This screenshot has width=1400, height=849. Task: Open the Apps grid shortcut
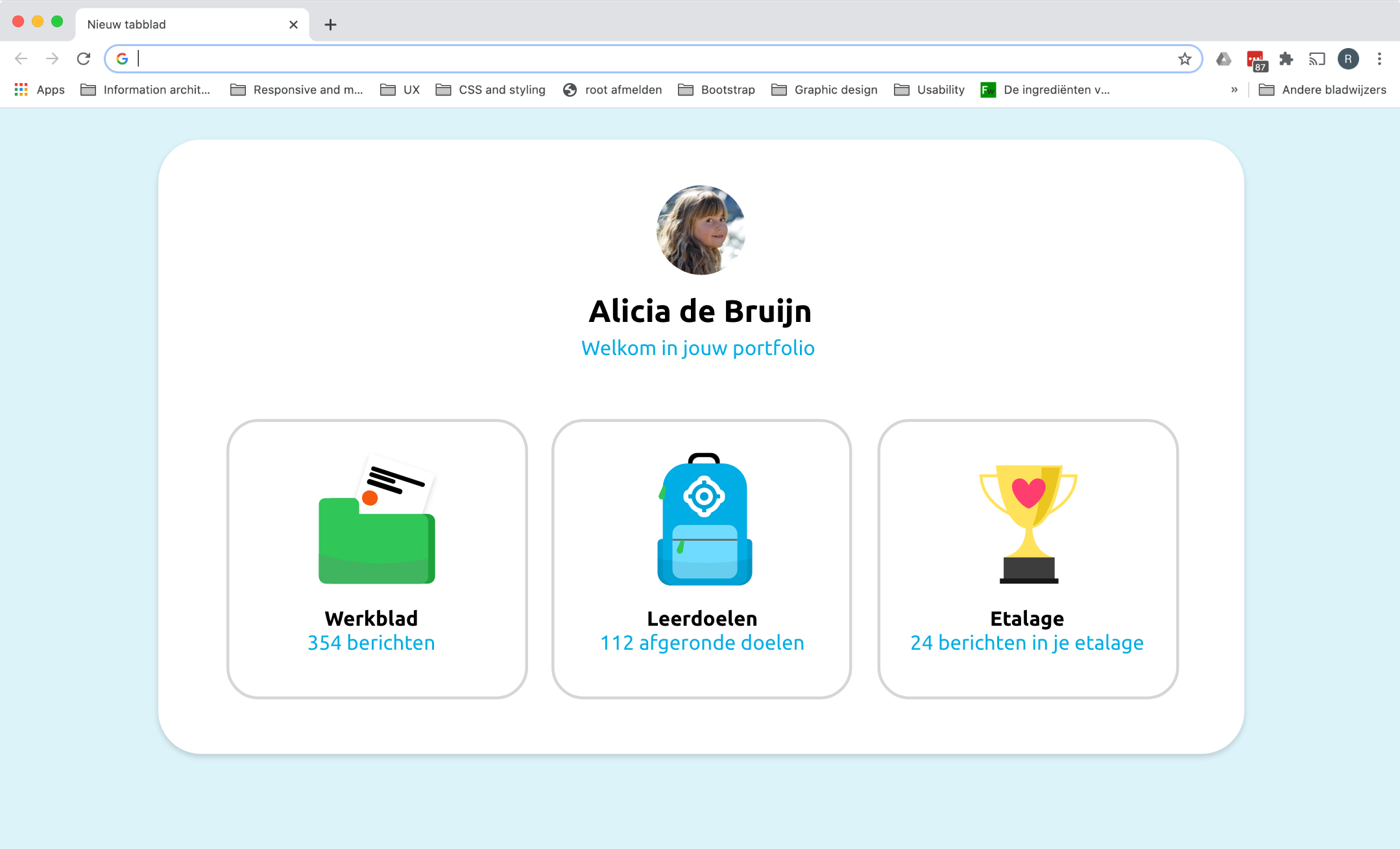point(40,90)
